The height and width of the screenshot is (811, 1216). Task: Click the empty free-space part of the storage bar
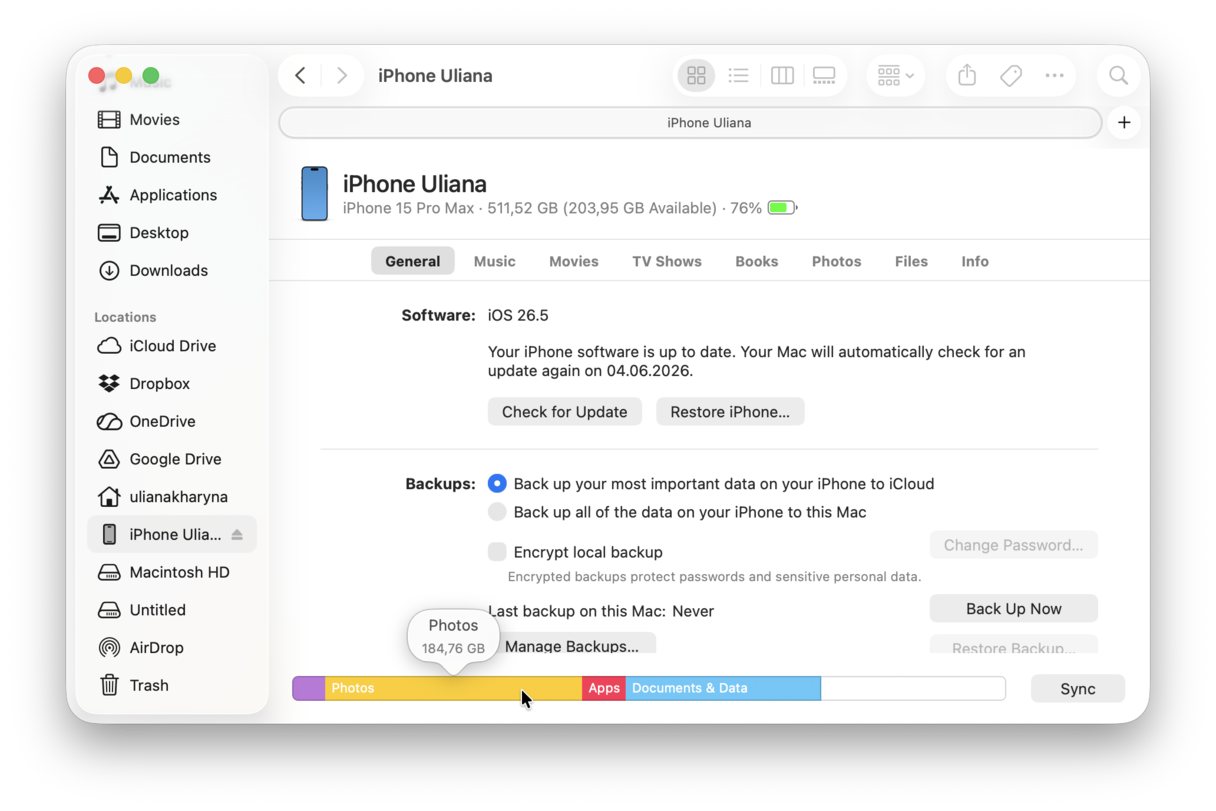pos(913,688)
